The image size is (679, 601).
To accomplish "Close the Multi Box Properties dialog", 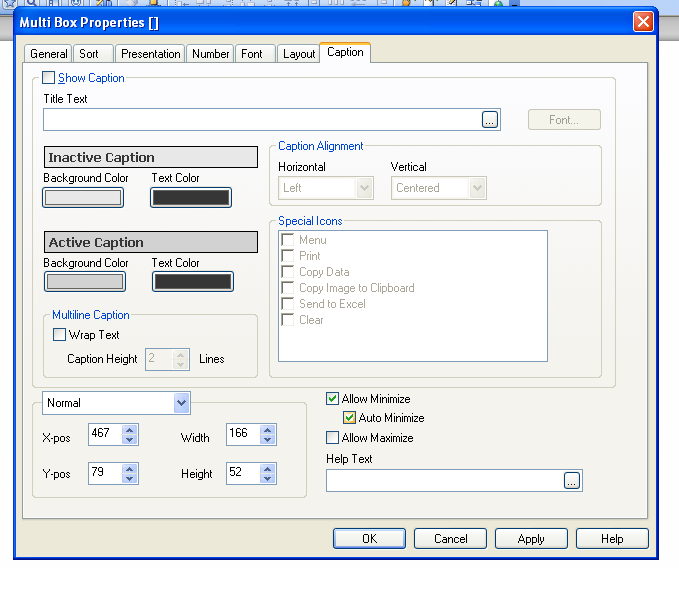I will pyautogui.click(x=643, y=22).
